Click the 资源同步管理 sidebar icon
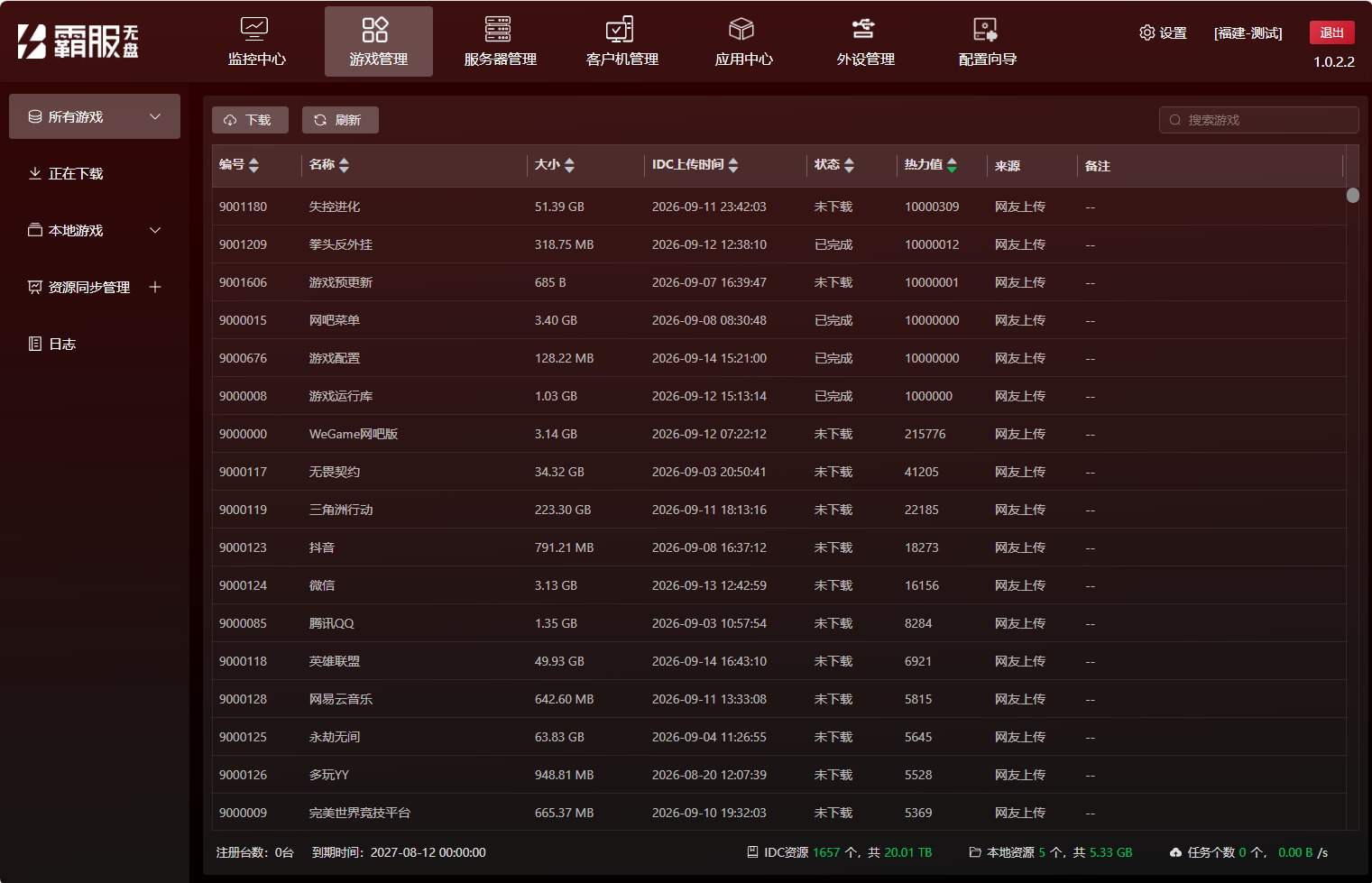This screenshot has height=883, width=1372. (35, 287)
